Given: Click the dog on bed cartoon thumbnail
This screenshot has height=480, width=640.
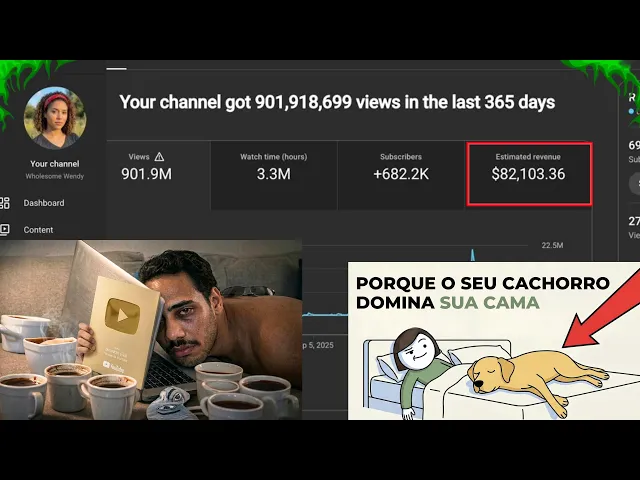Looking at the screenshot, I should coord(494,341).
